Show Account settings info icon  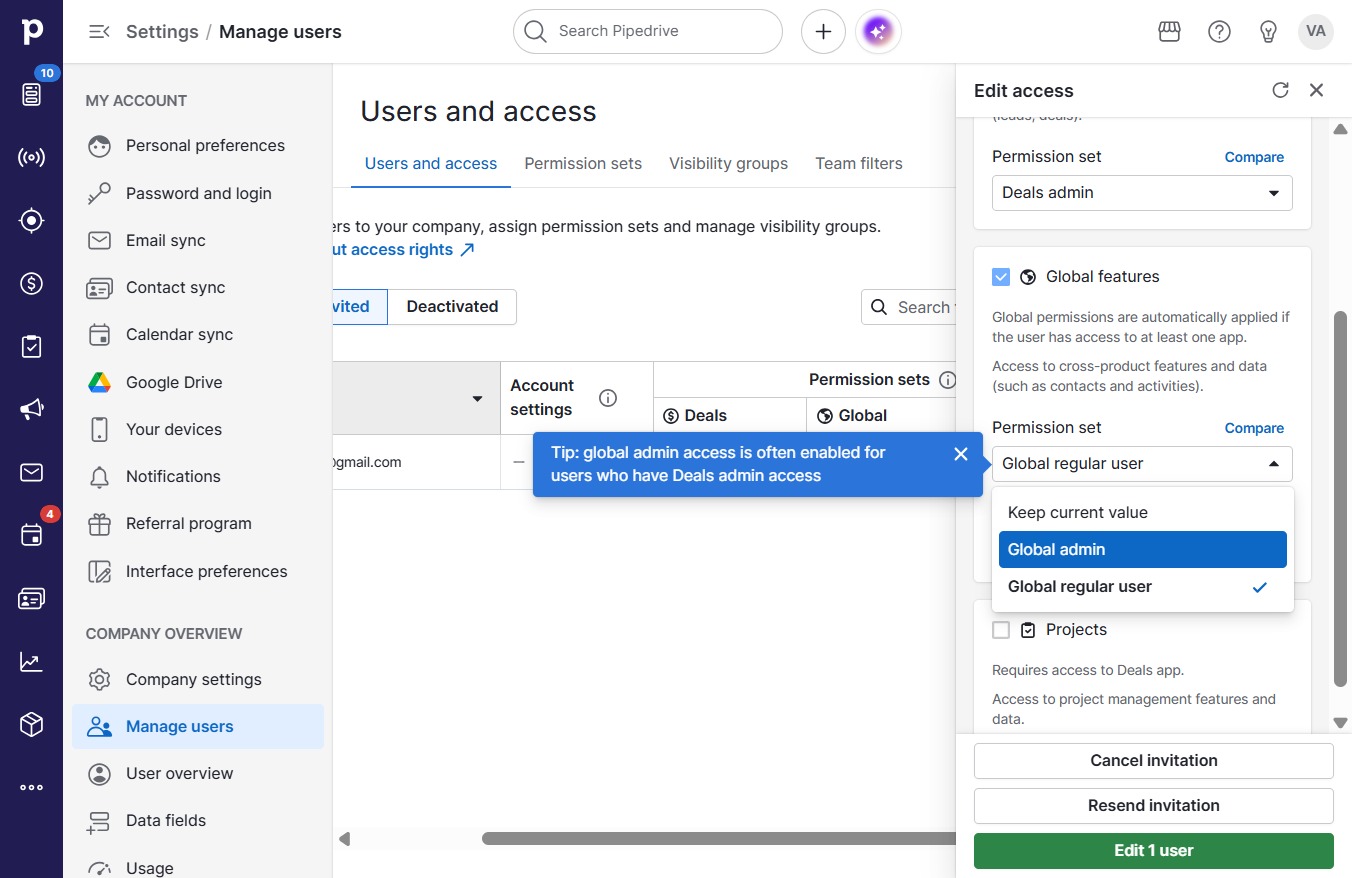point(607,398)
